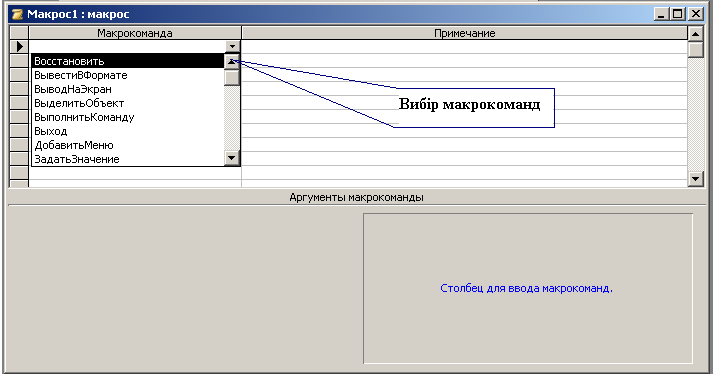Minimize the Макрос1 window
The image size is (713, 374).
(x=662, y=14)
